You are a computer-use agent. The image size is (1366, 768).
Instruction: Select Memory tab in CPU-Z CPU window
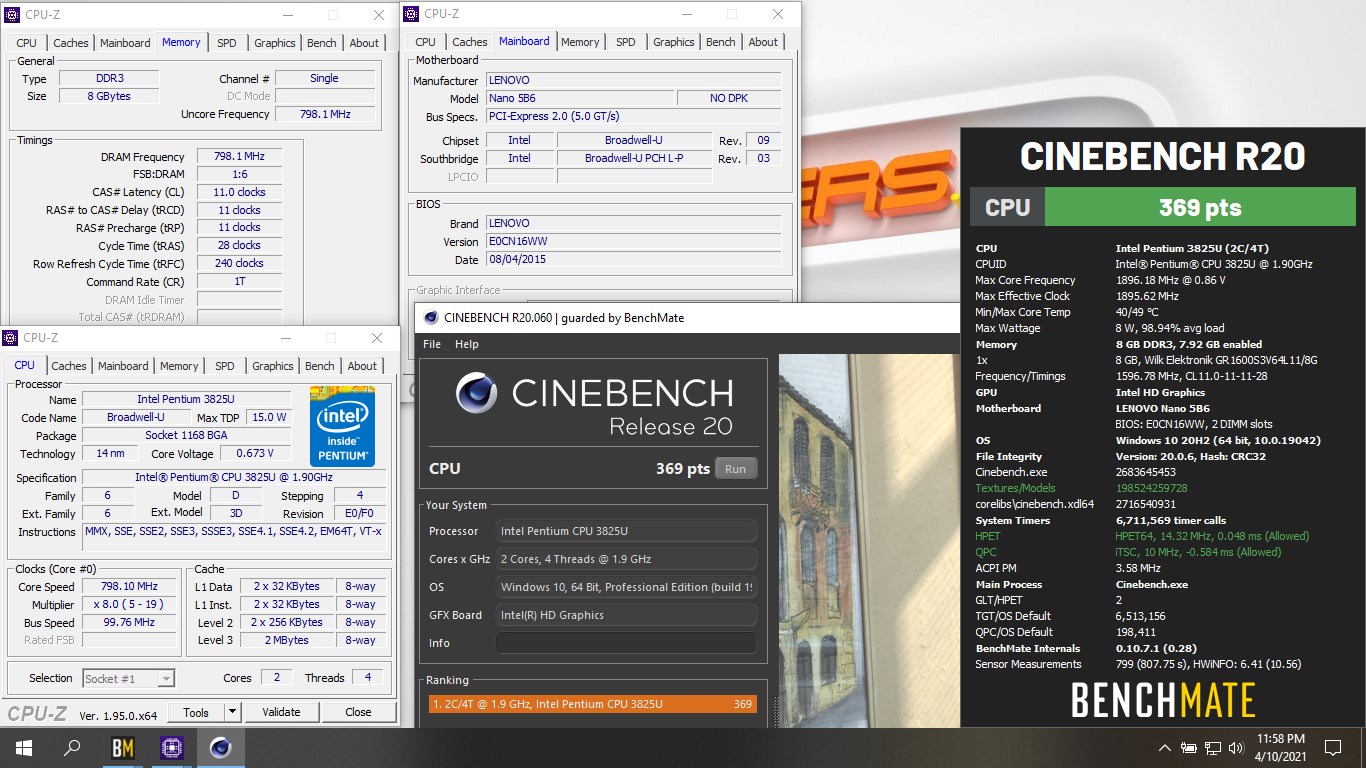[x=179, y=366]
